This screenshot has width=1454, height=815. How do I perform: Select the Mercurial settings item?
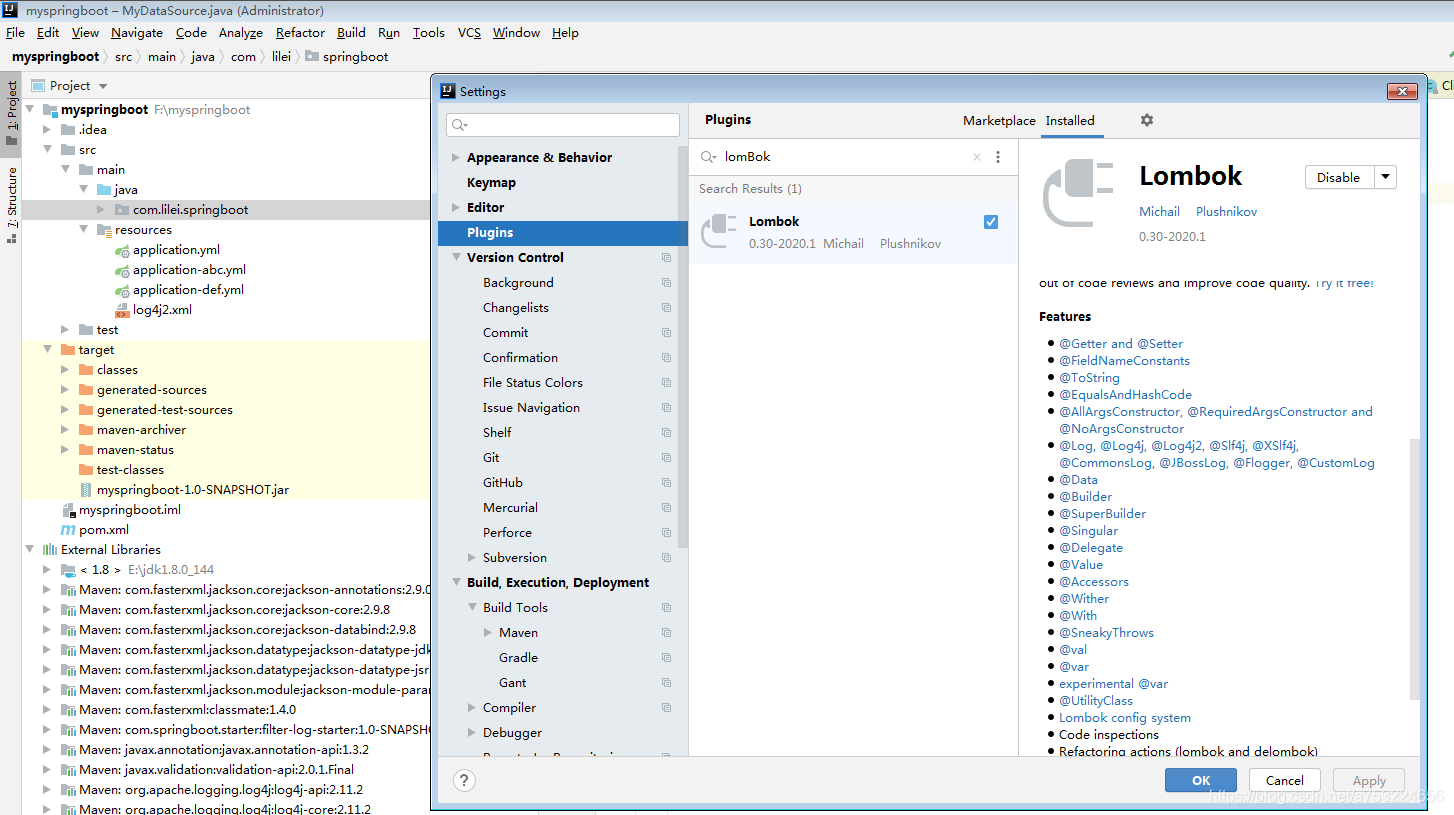tap(510, 508)
